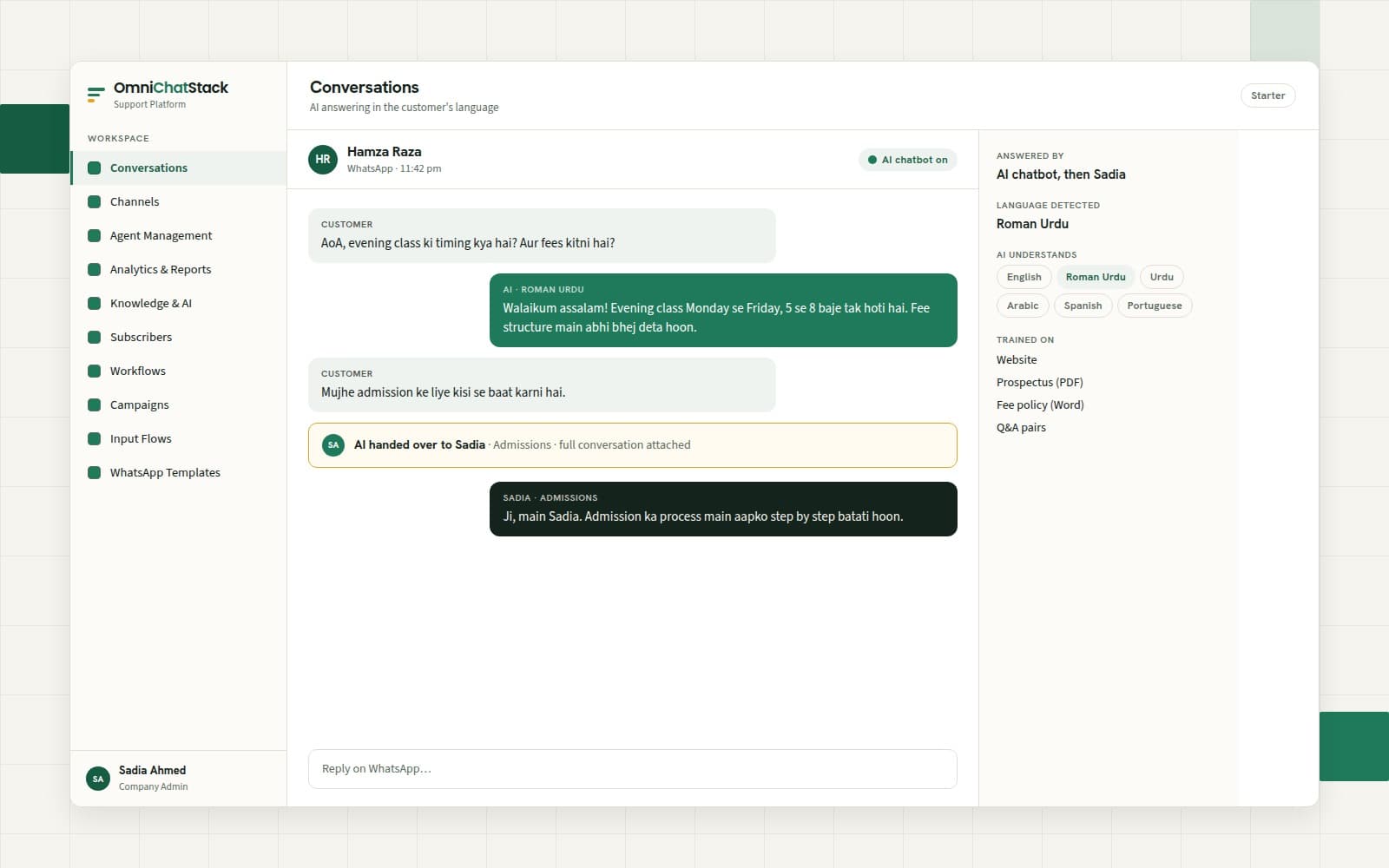Open Analytics & Reports
The width and height of the screenshot is (1389, 868).
pos(179,270)
